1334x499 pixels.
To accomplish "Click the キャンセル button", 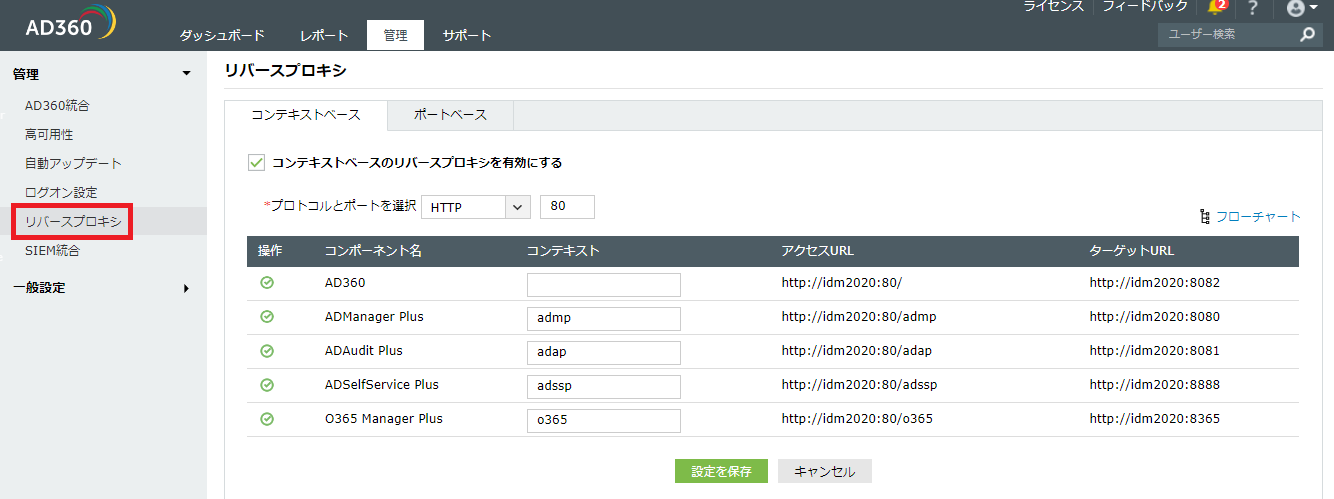I will [x=825, y=472].
